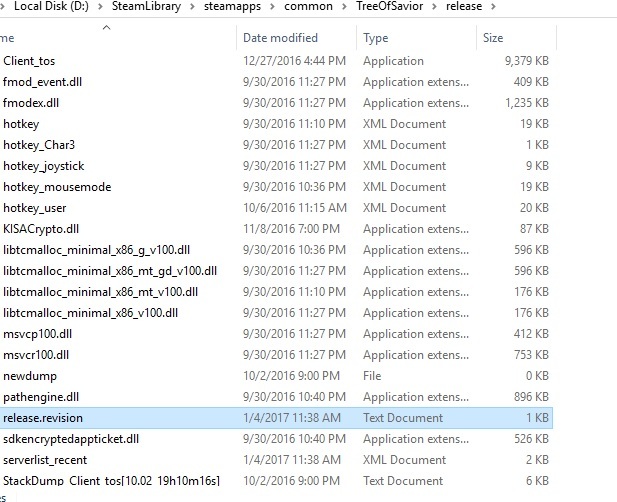
Task: Click the hotkey_joystick XML document
Action: (x=43, y=165)
